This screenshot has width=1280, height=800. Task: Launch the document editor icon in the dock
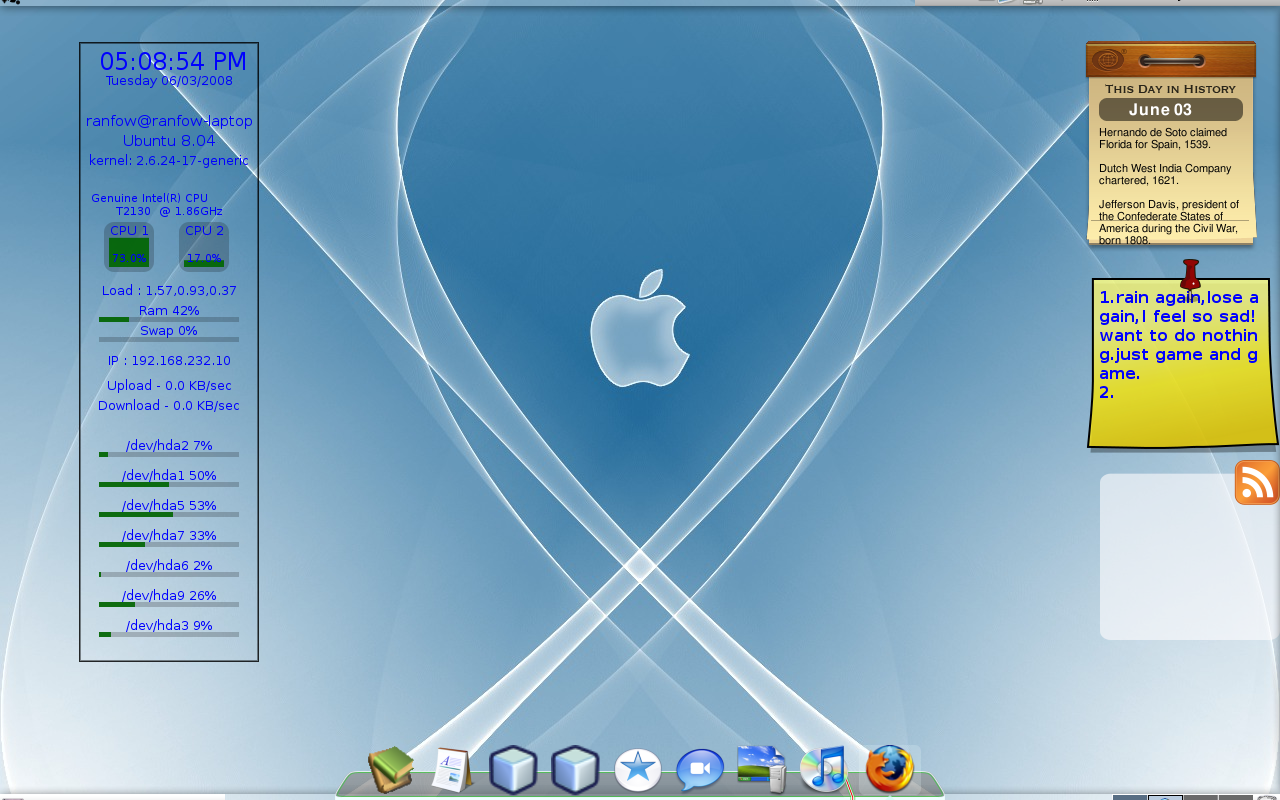(452, 770)
